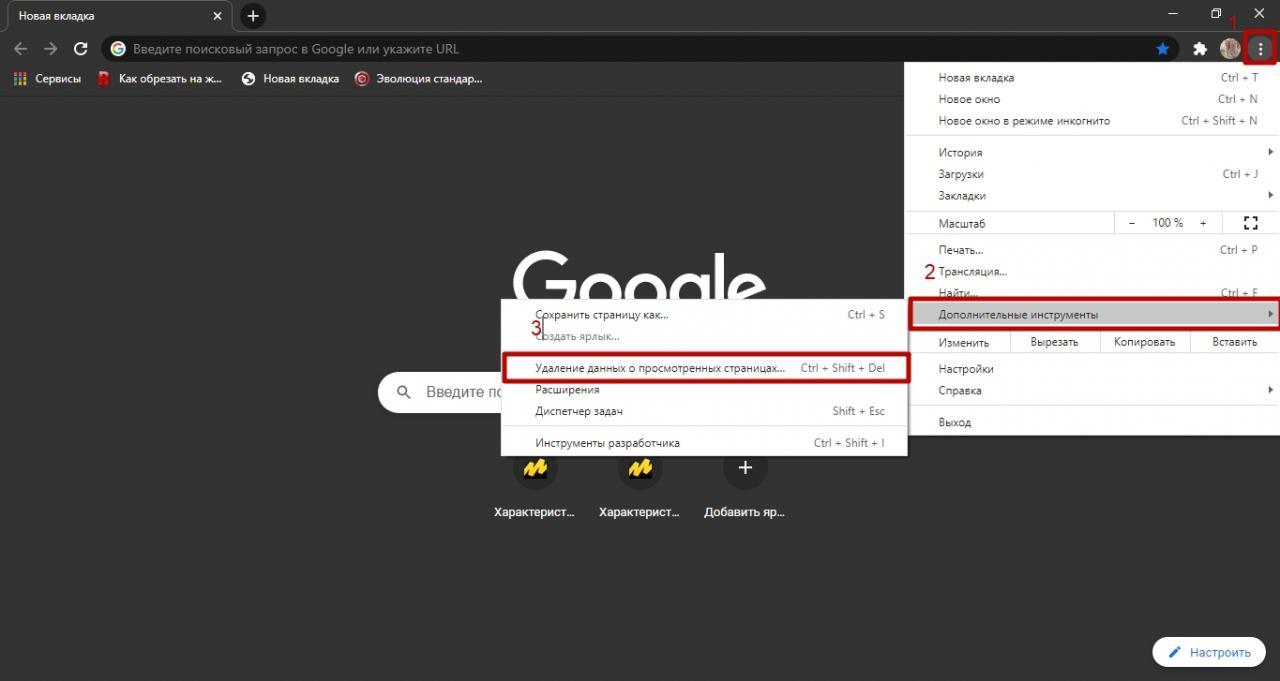Screen dimensions: 1280x681
Task: Expand the 'История' submenu
Action: tap(1092, 152)
